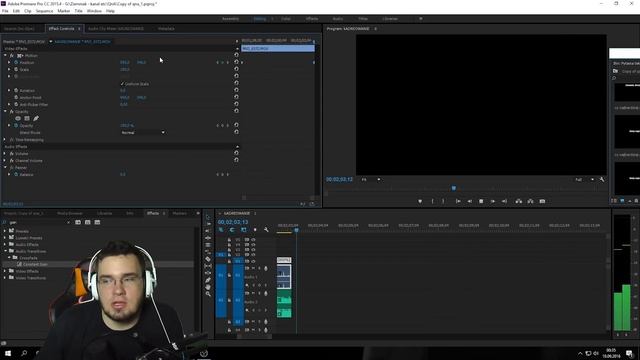The height and width of the screenshot is (360, 640).
Task: Collapse the Opacity effect group
Action: 5,111
